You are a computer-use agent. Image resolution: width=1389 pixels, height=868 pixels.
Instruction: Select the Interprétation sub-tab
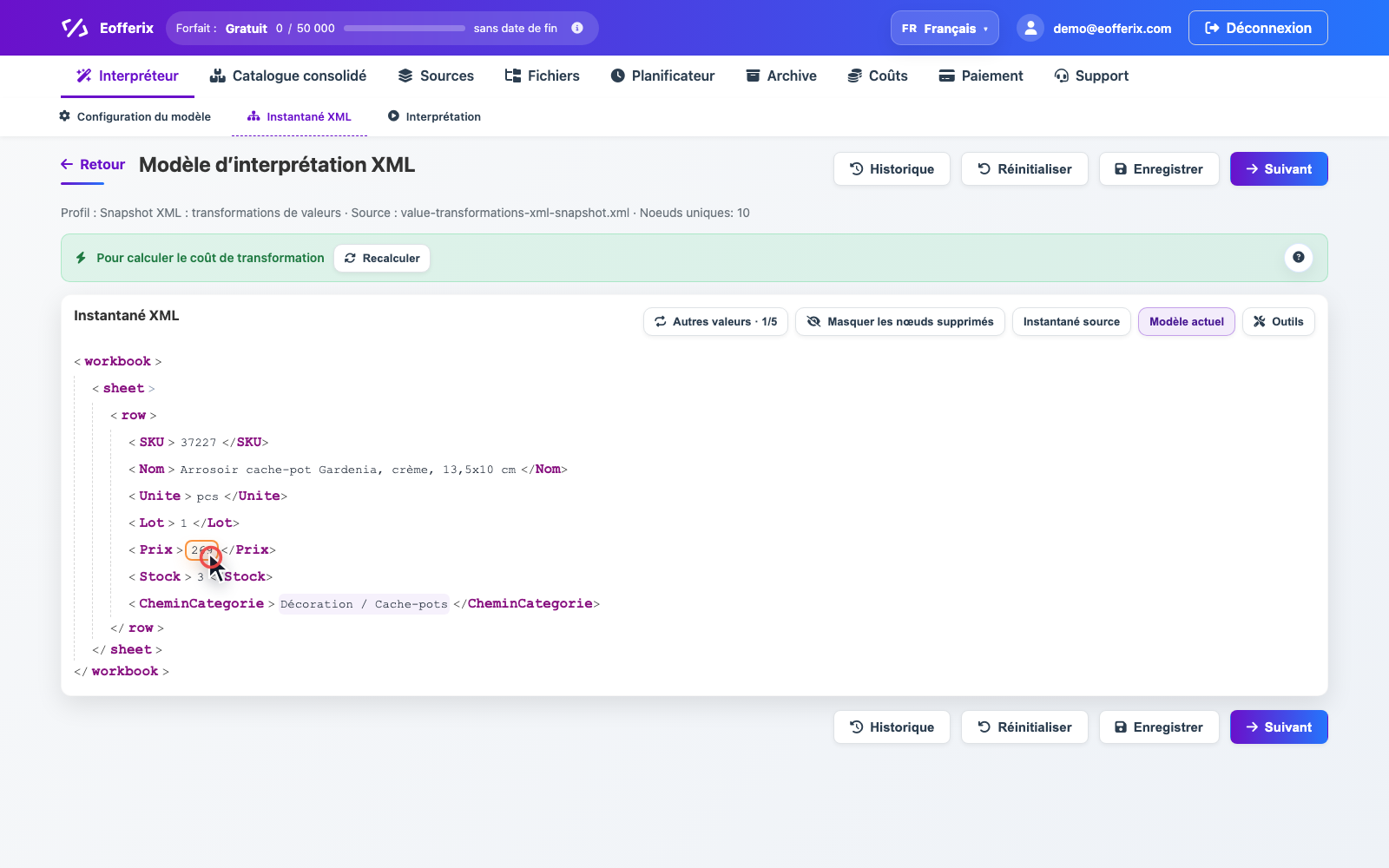pyautogui.click(x=434, y=116)
